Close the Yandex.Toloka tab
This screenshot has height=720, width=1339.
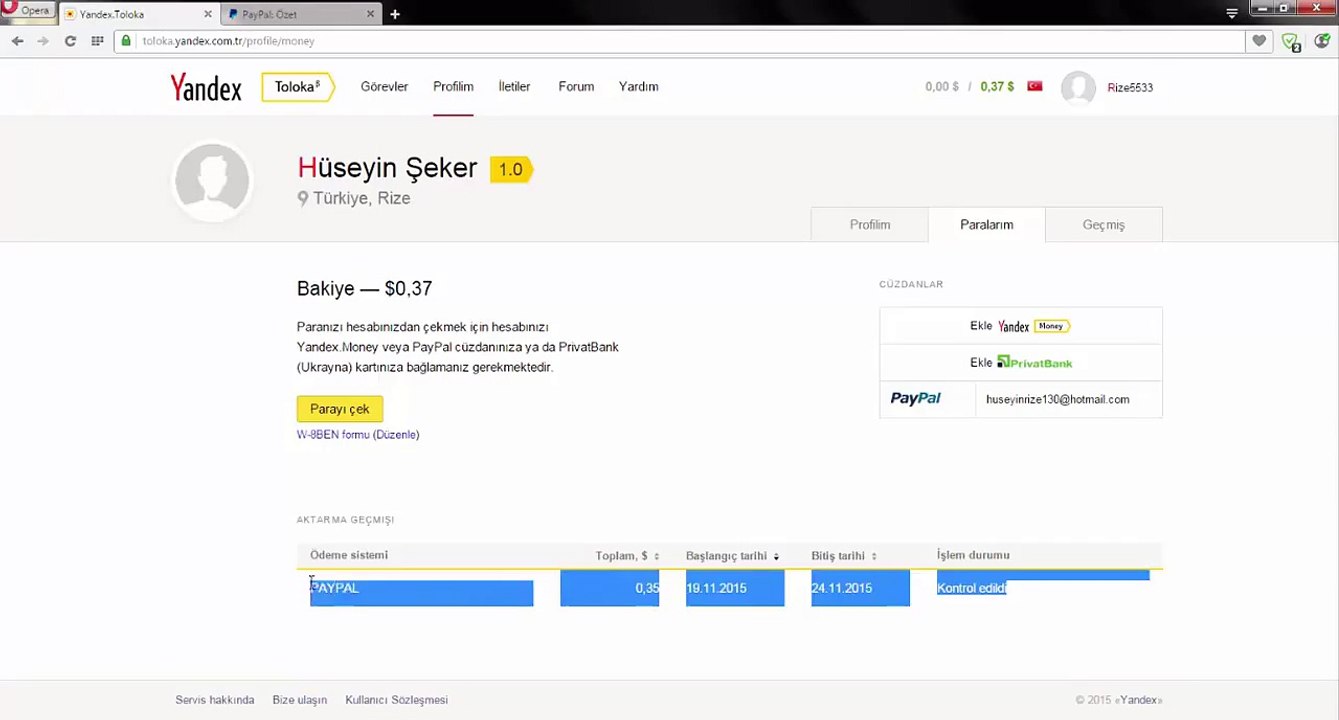pyautogui.click(x=207, y=14)
